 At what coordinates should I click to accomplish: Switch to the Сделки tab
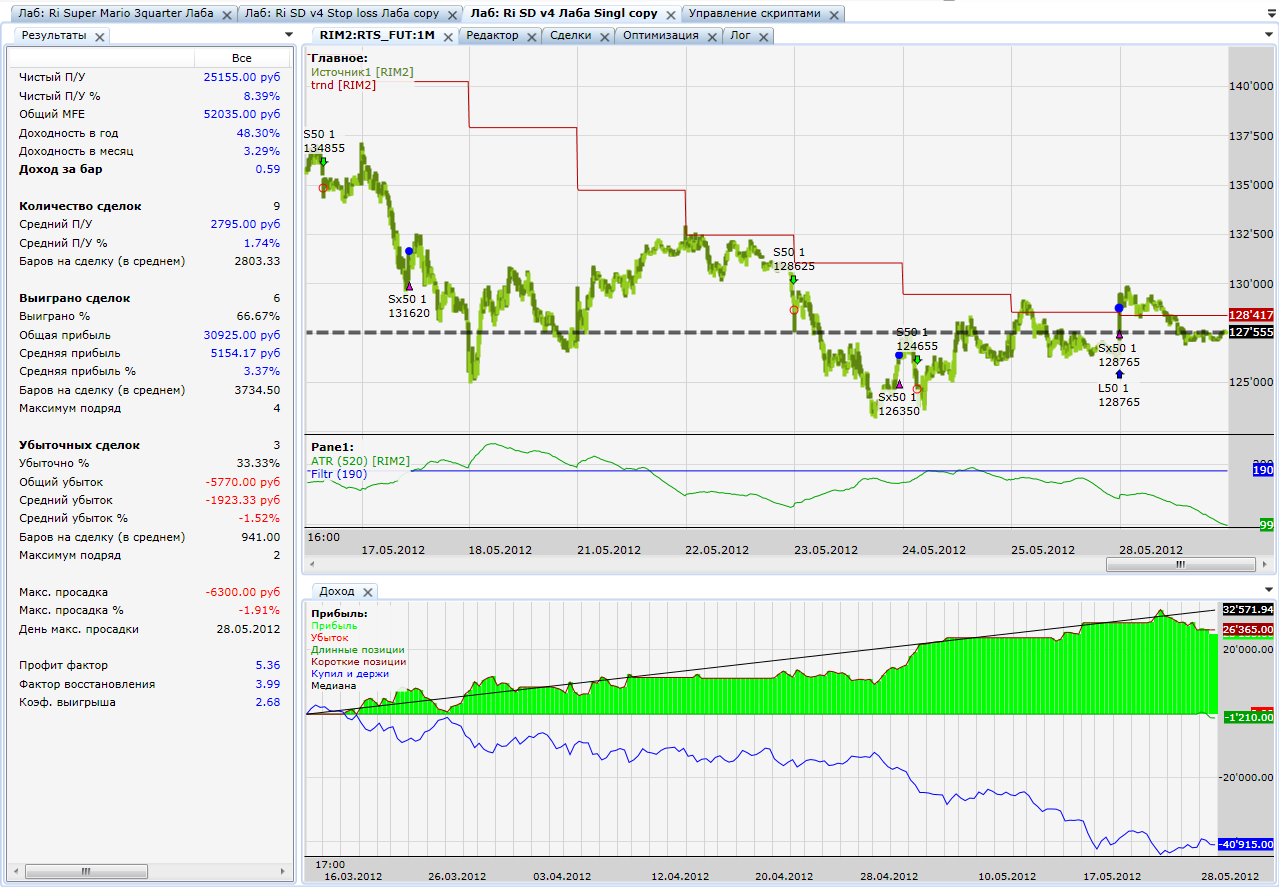click(x=571, y=35)
